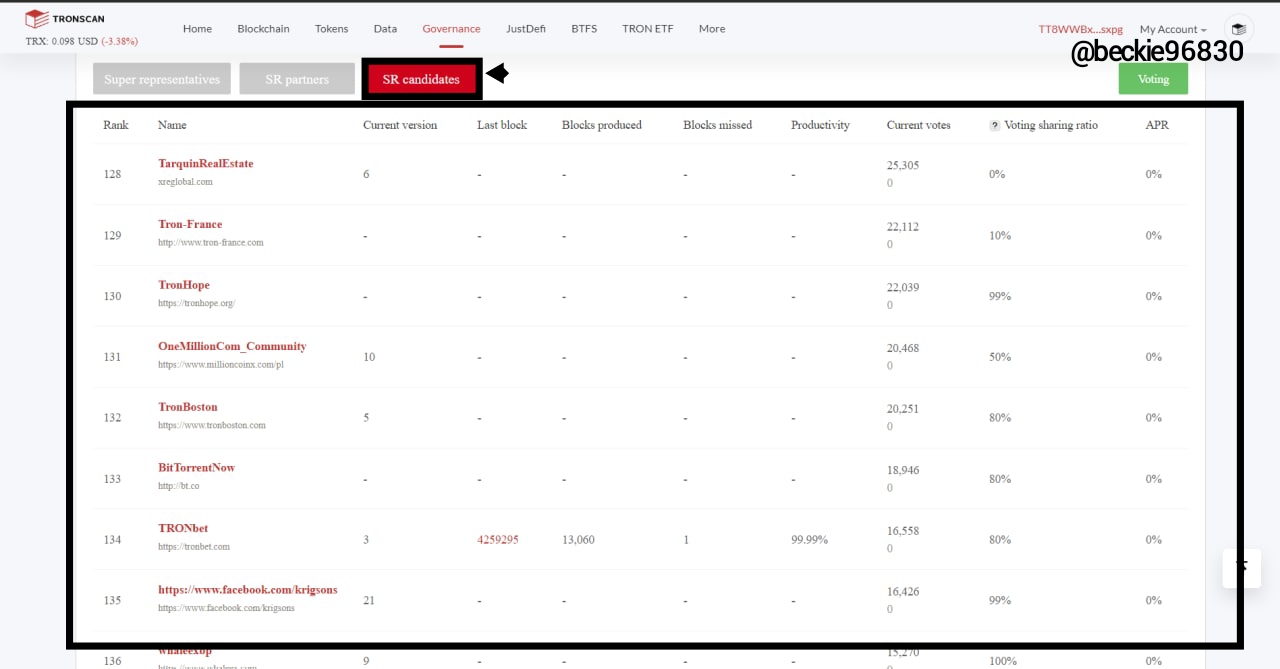Click rank number 131
The width and height of the screenshot is (1280, 669).
[112, 357]
